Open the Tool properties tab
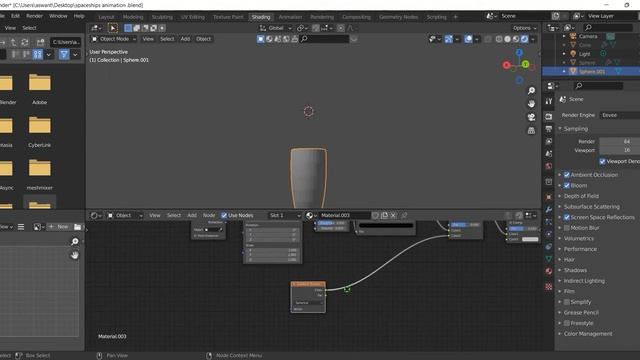 pos(549,101)
